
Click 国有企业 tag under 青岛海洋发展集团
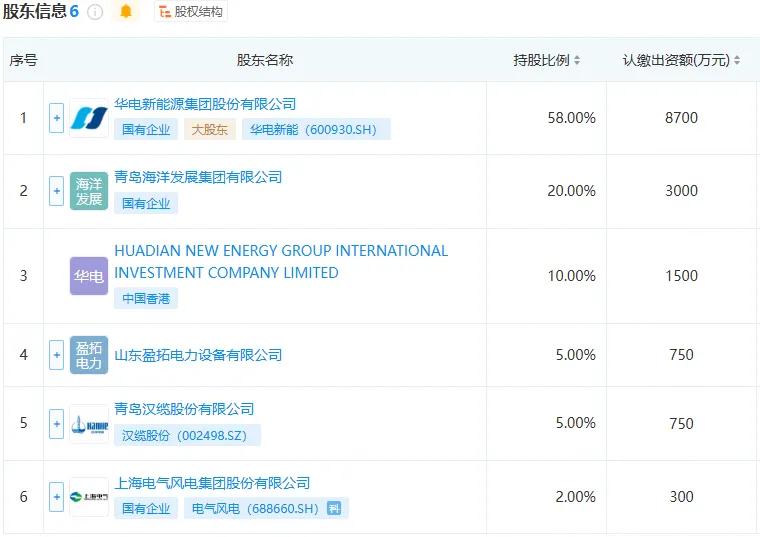tap(146, 203)
